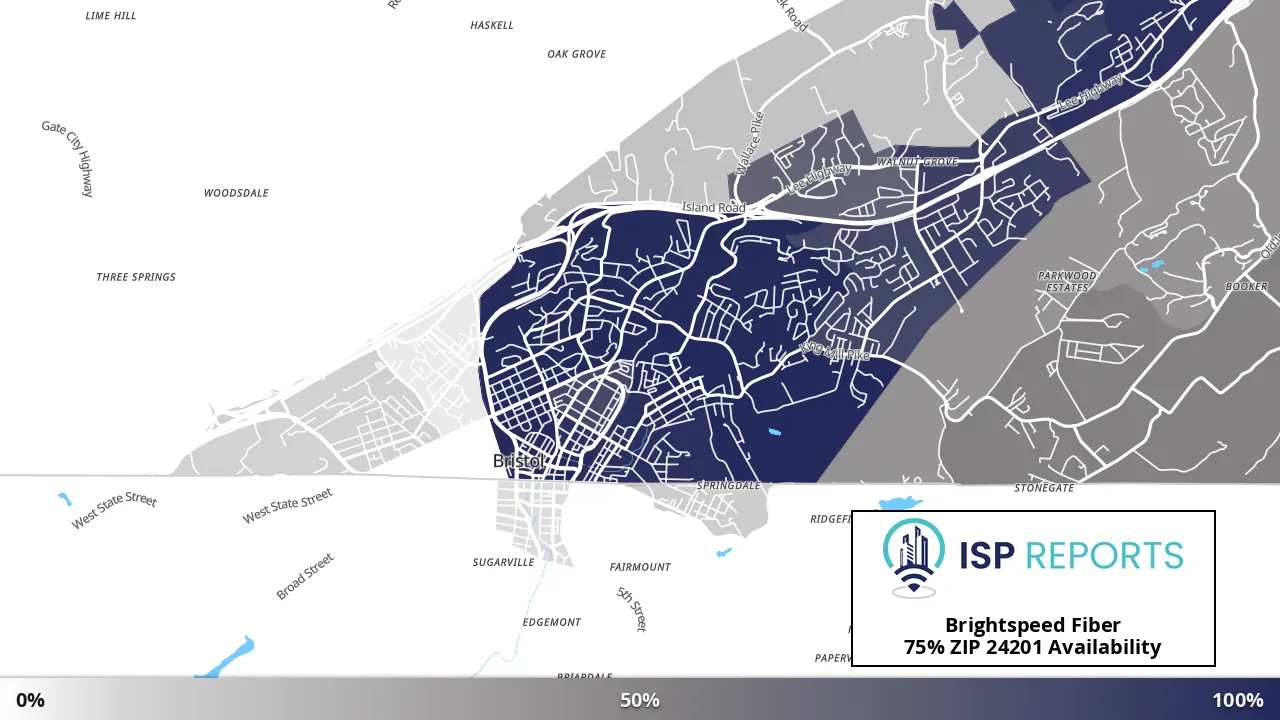Screen dimensions: 1280x720
Task: Select the LIME HILL map label
Action: point(111,16)
